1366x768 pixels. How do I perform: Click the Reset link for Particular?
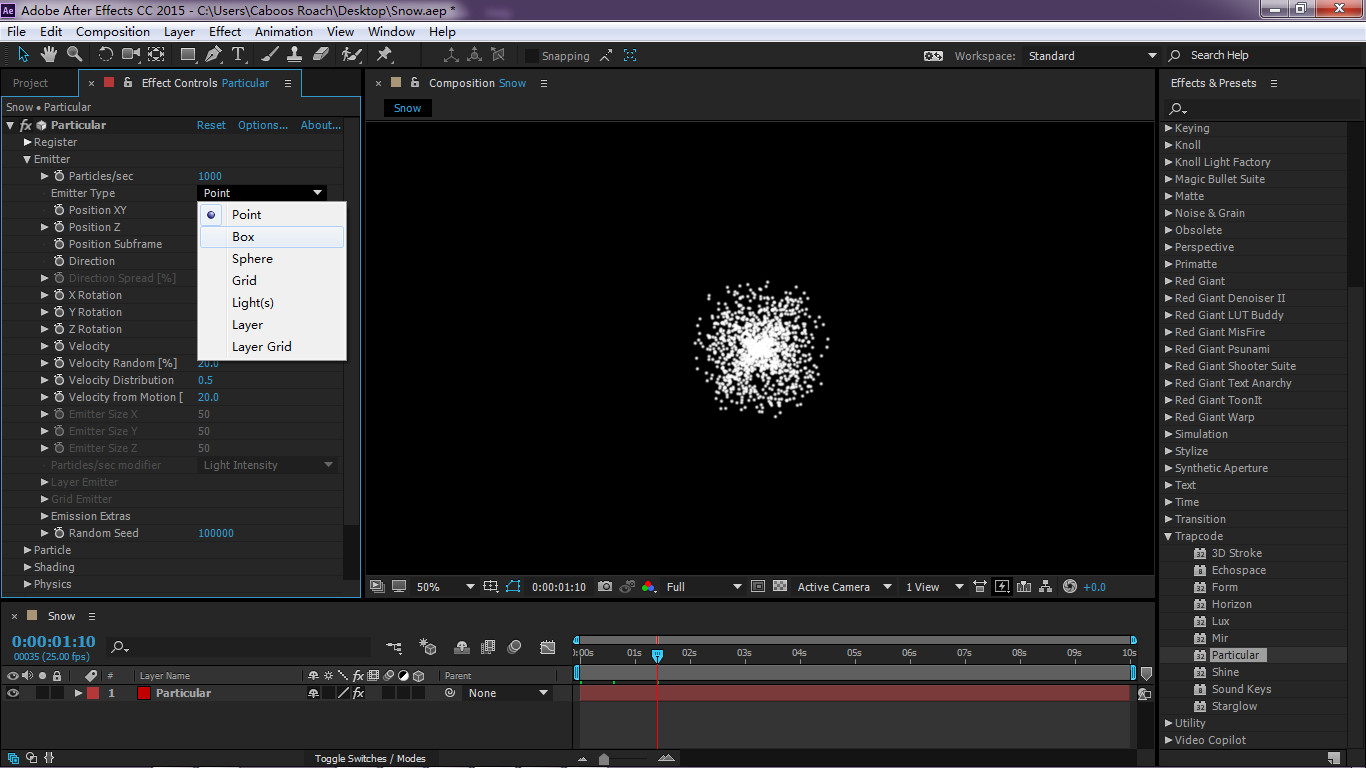(x=211, y=125)
